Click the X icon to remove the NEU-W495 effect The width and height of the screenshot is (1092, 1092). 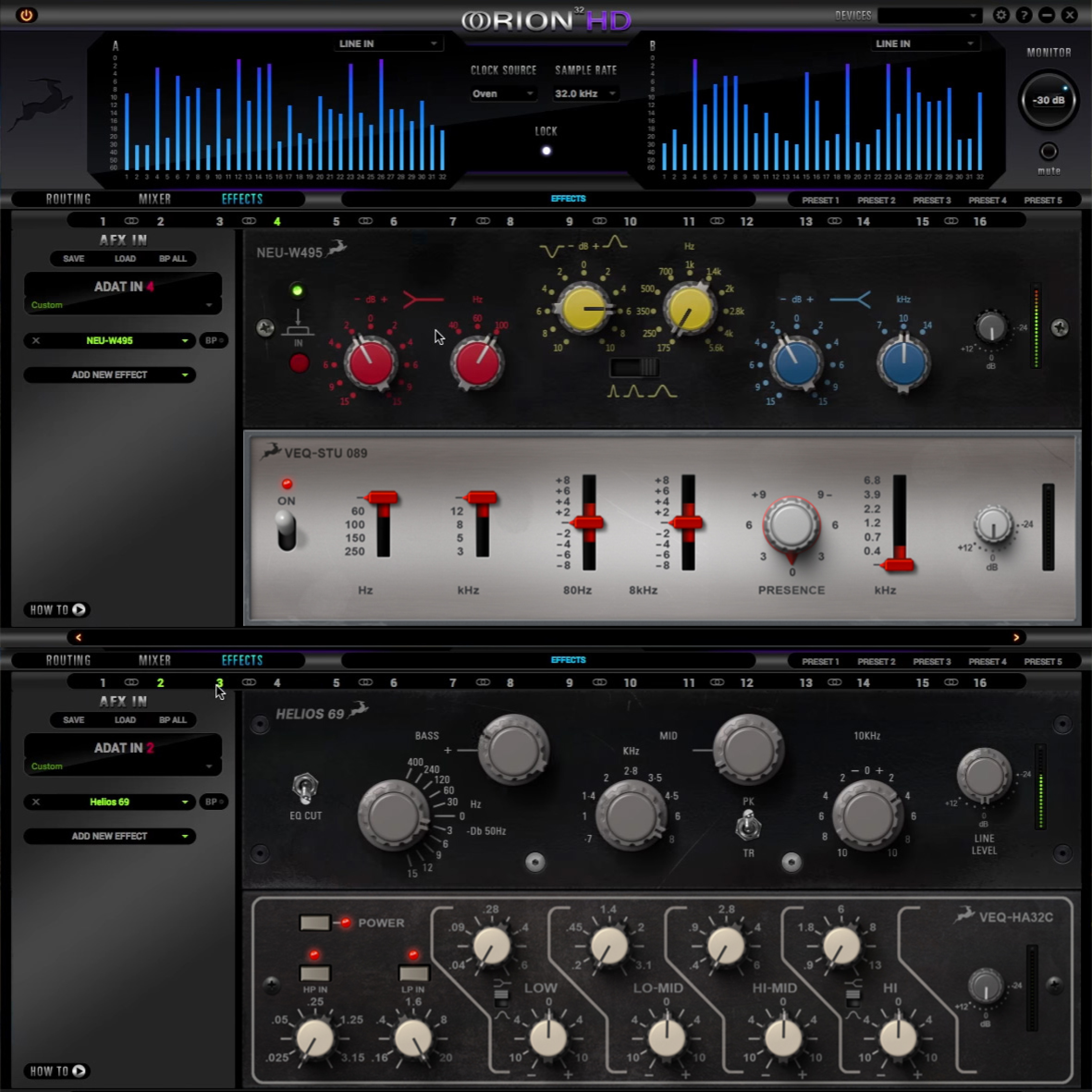[35, 341]
